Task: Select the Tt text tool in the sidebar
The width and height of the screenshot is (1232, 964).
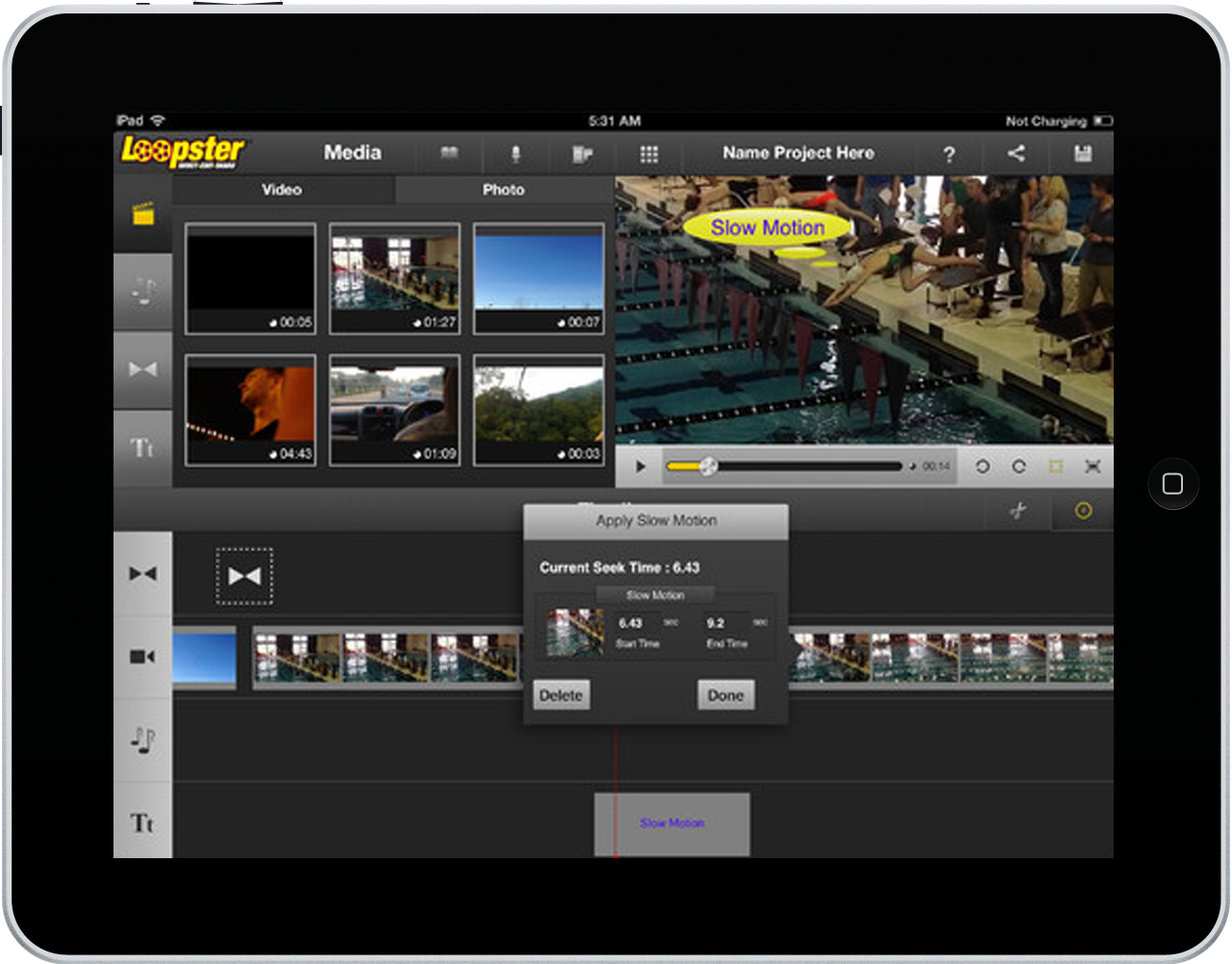Action: [142, 446]
